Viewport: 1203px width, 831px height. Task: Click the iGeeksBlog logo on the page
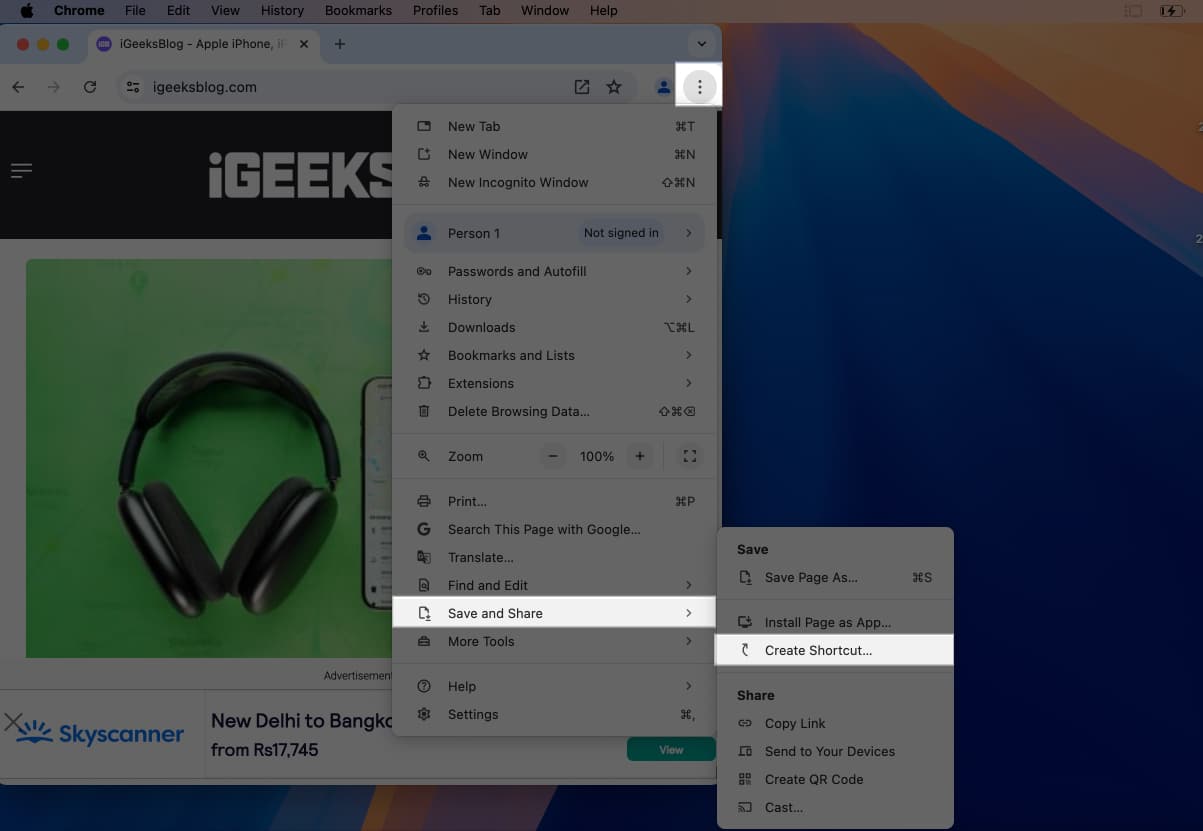pos(300,175)
